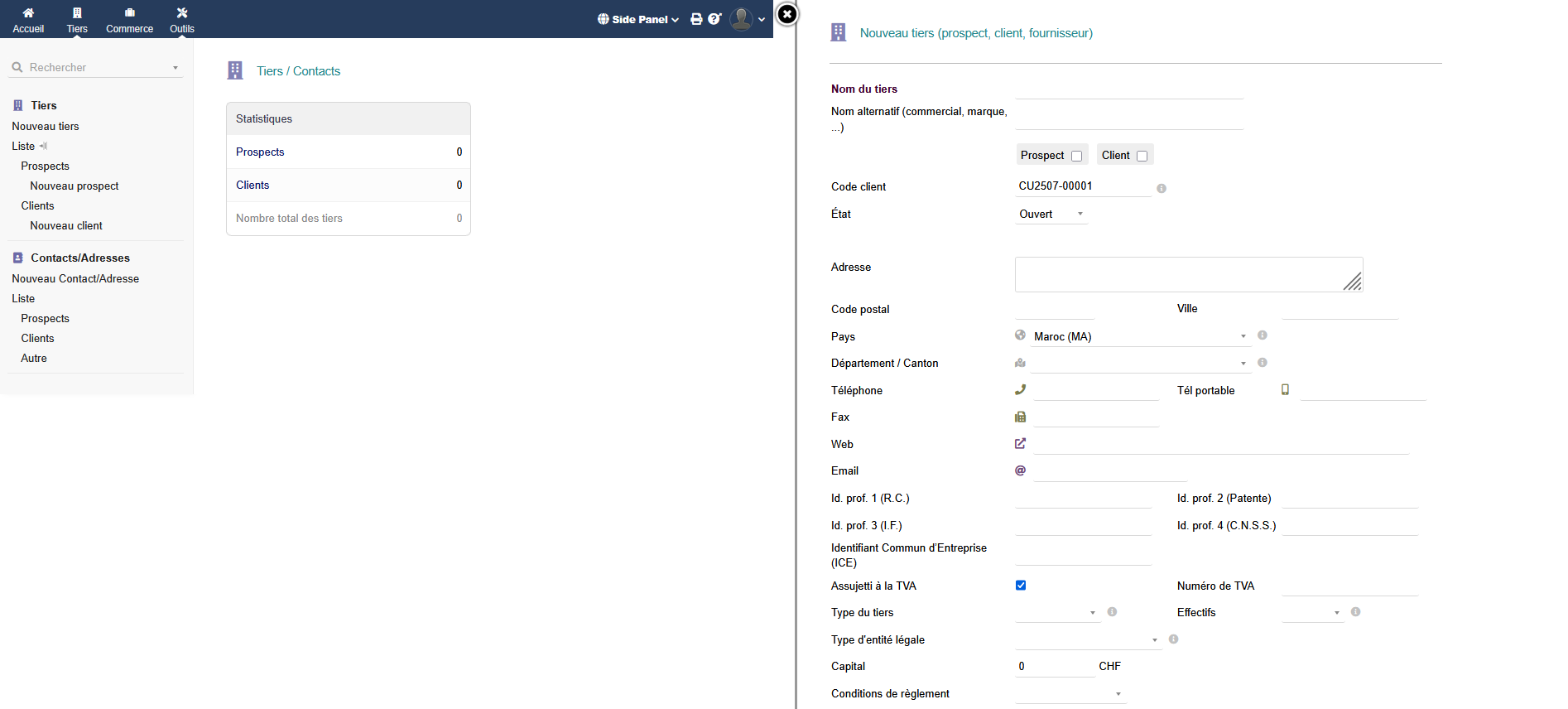Click the info icon next to Pays
Image resolution: width=1568 pixels, height=709 pixels.
pos(1263,335)
